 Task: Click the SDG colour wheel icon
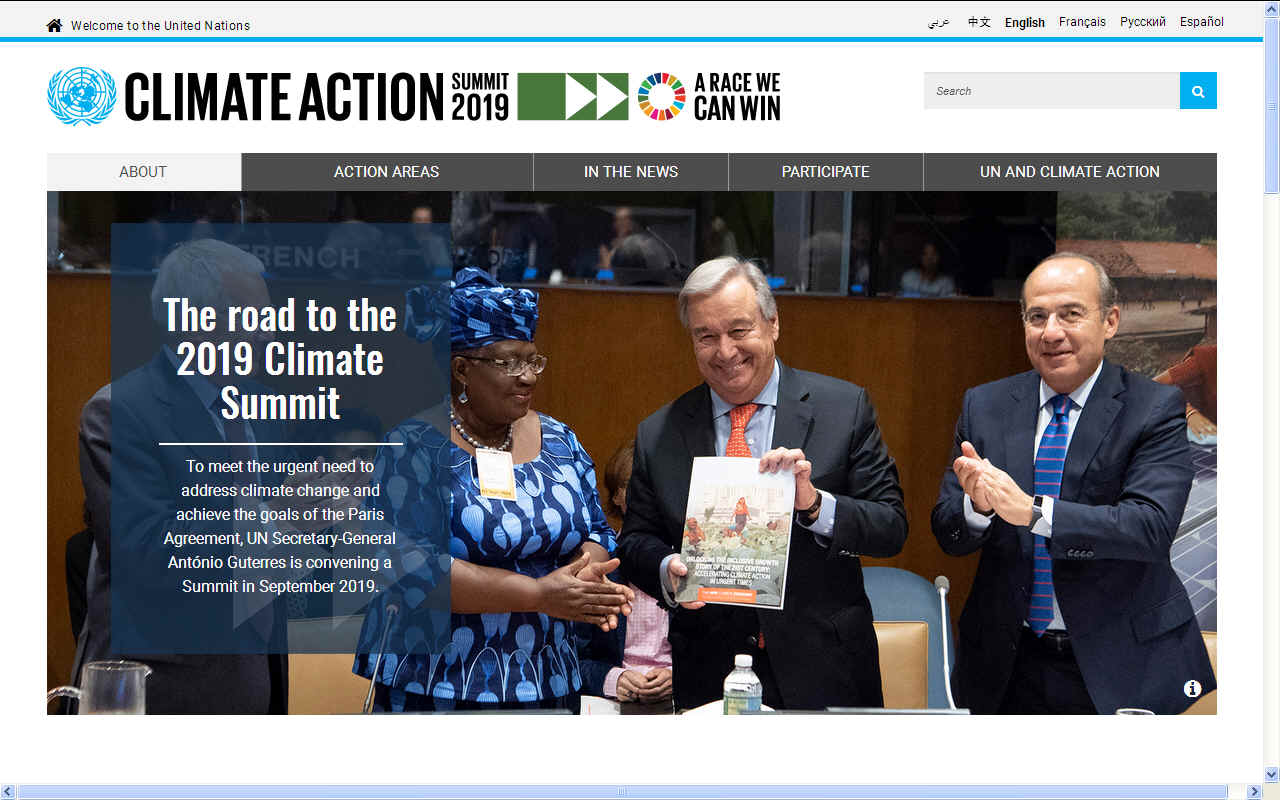pos(662,97)
